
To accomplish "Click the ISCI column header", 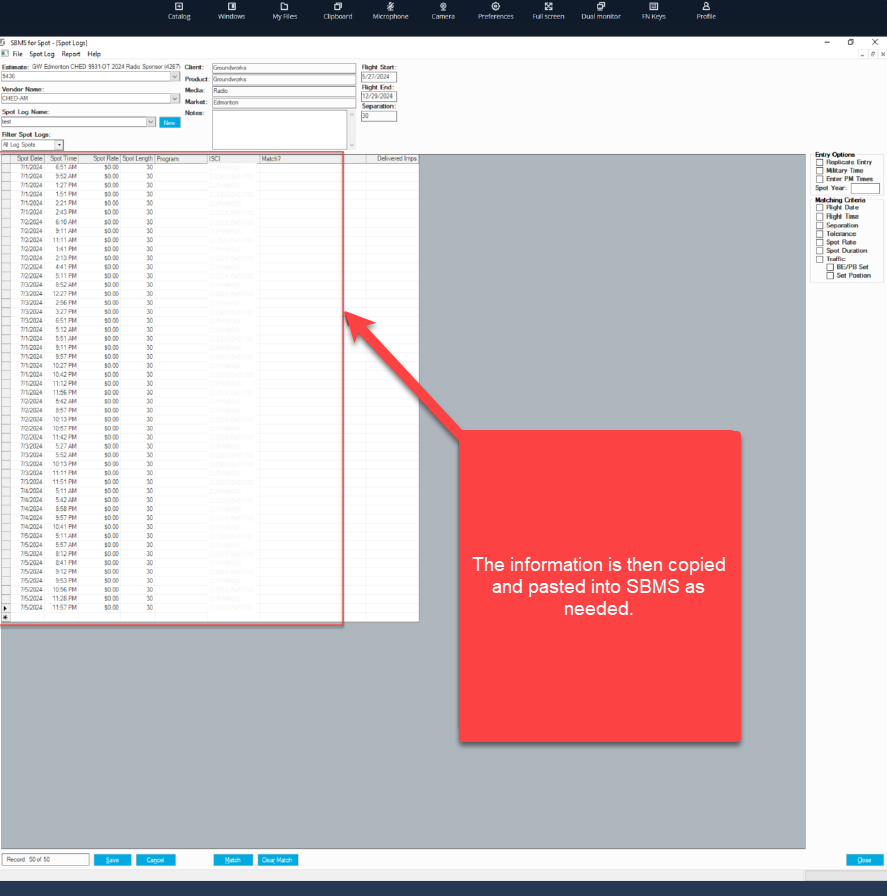I will [233, 159].
